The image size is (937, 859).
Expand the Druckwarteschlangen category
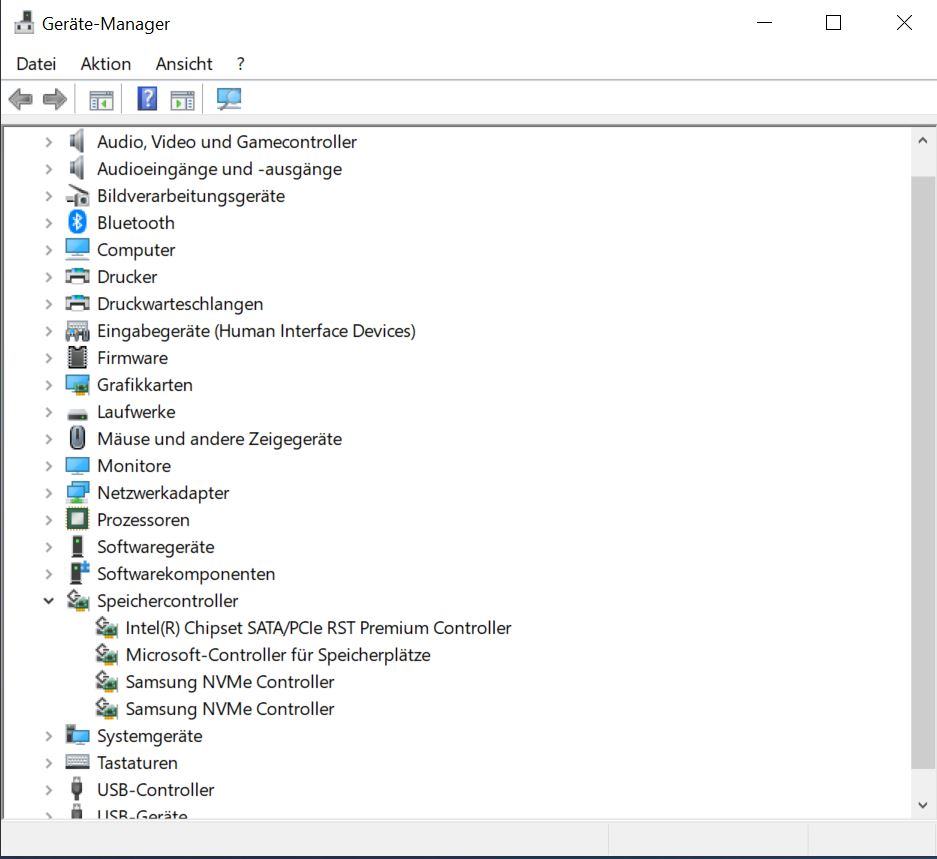tap(48, 304)
